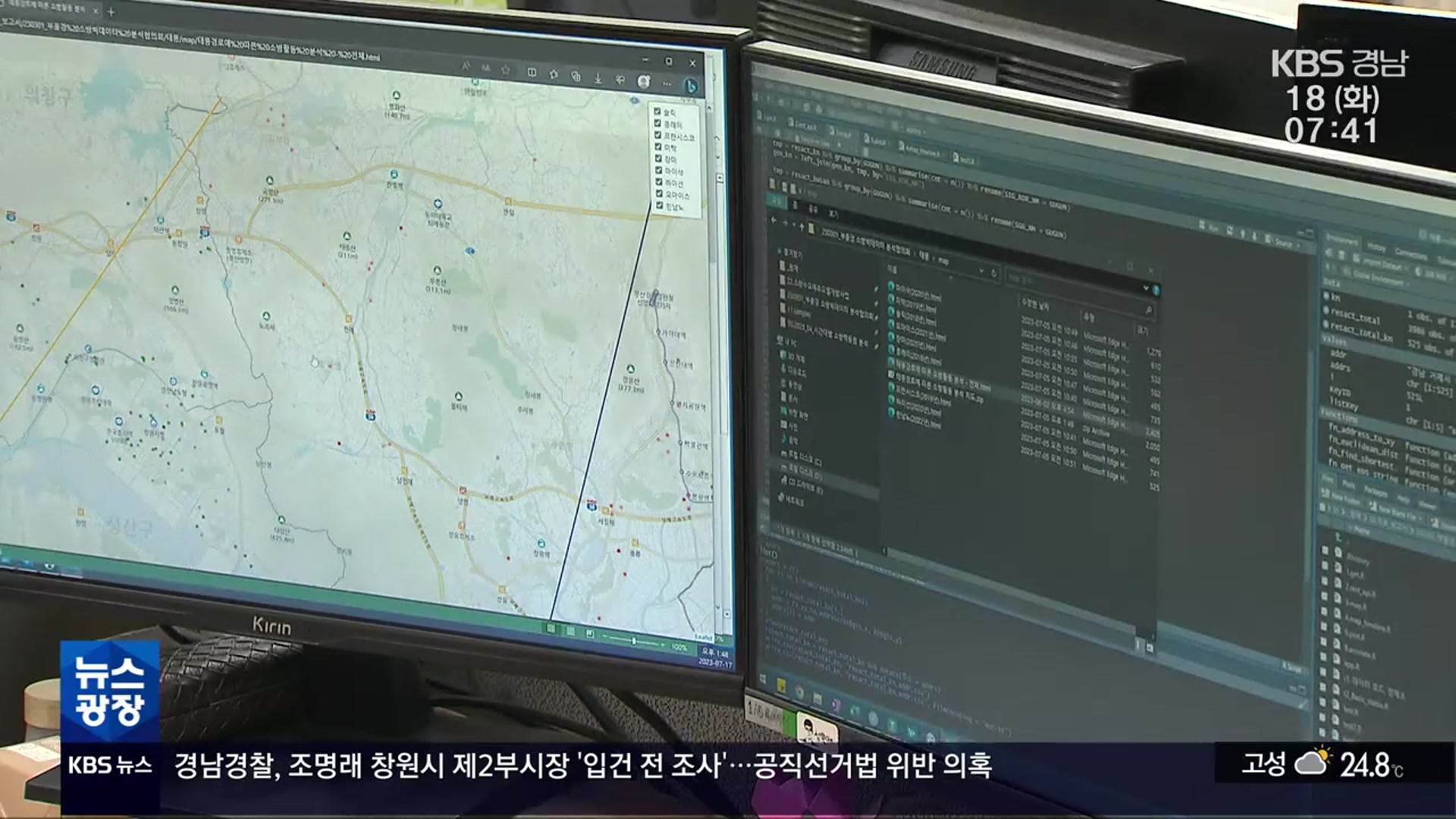Viewport: 1456px width, 819px height.
Task: Toggle the first layer checkbox in map legend
Action: pos(657,111)
